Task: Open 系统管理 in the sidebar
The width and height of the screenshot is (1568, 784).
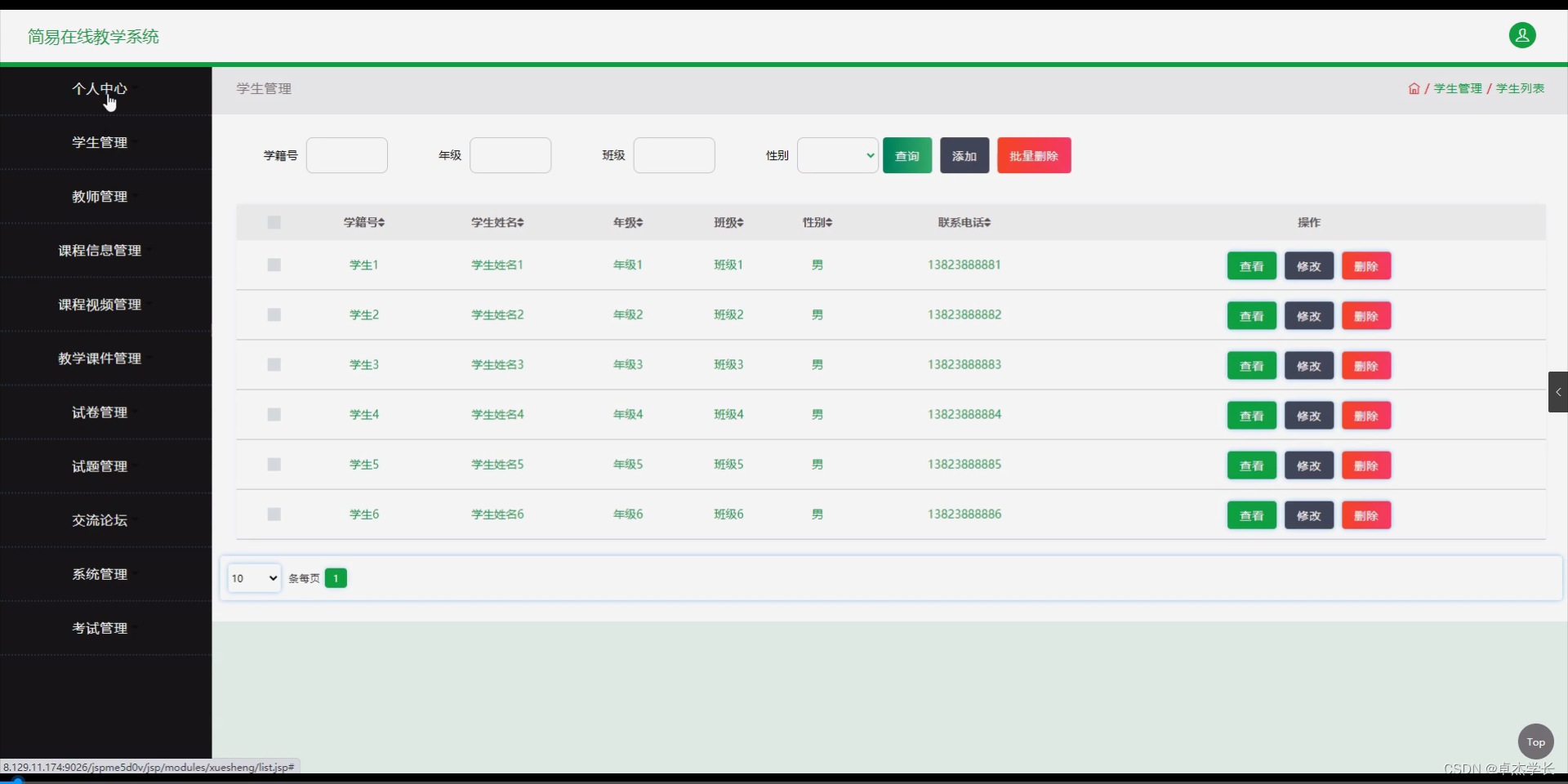Action: coord(100,573)
